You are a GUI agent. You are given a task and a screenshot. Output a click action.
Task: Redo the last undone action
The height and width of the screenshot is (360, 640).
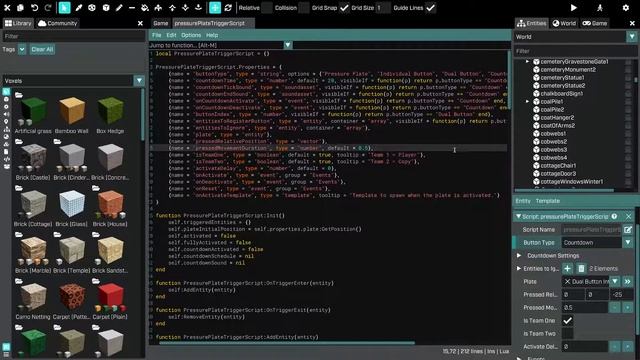tap(48, 8)
